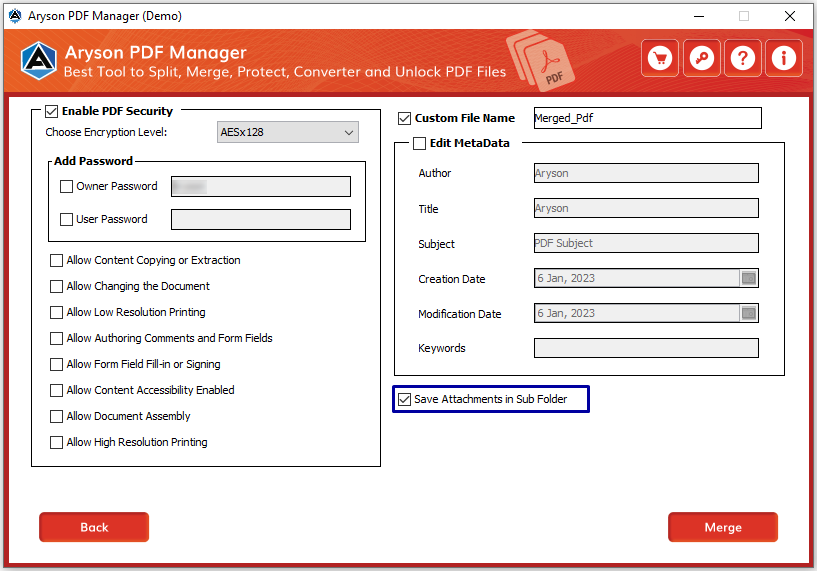Image resolution: width=817 pixels, height=571 pixels.
Task: Enable the Edit MetaData checkbox
Action: [419, 143]
